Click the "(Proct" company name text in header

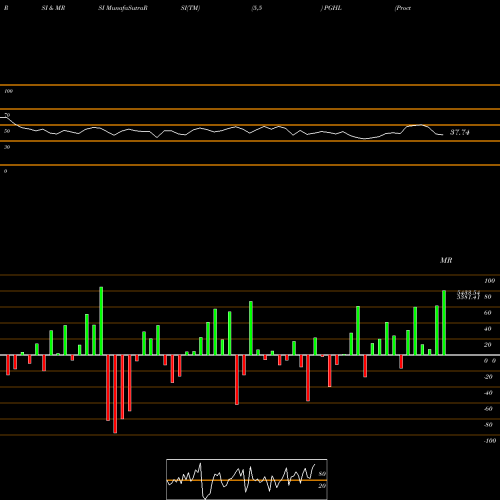(403, 8)
